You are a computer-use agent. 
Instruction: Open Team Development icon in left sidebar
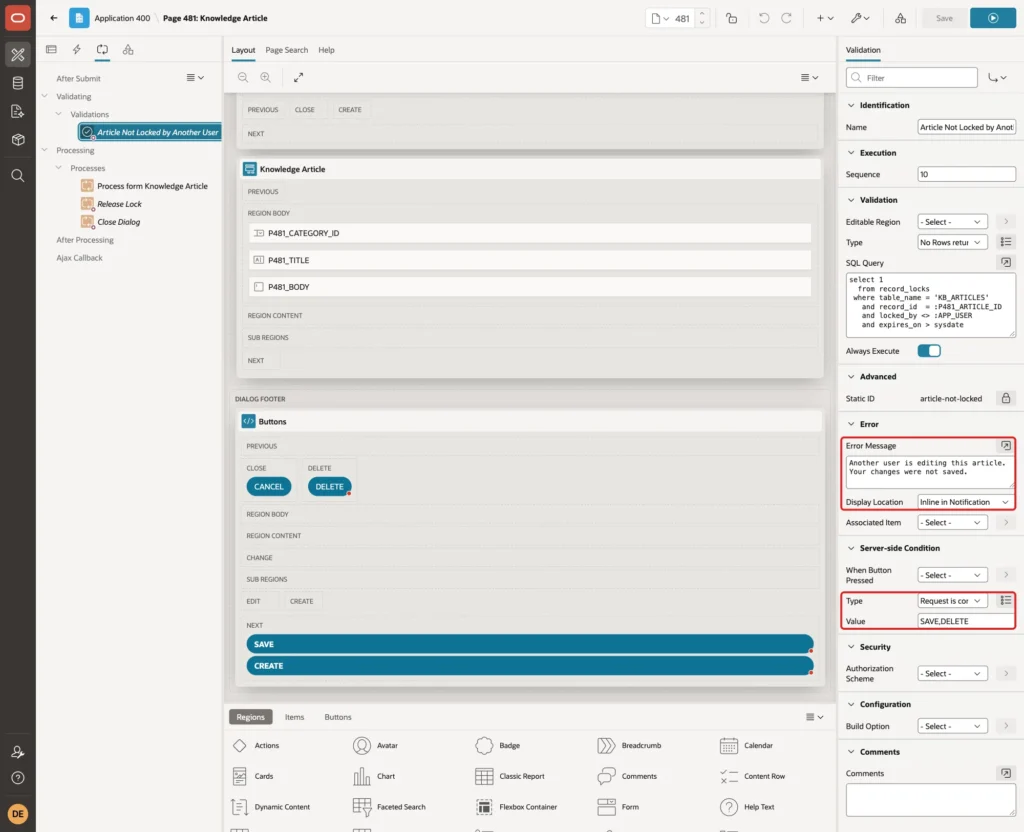18,112
